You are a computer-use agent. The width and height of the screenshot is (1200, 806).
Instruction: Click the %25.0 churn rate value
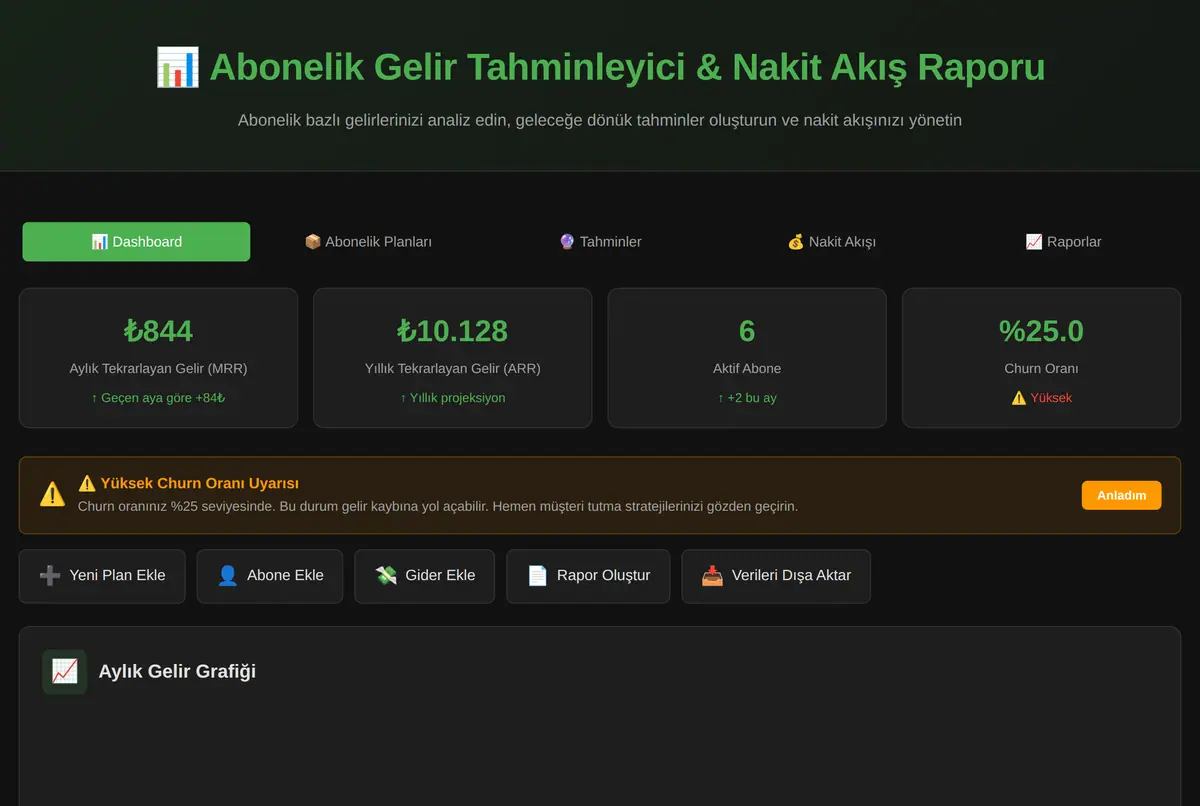(x=1041, y=331)
